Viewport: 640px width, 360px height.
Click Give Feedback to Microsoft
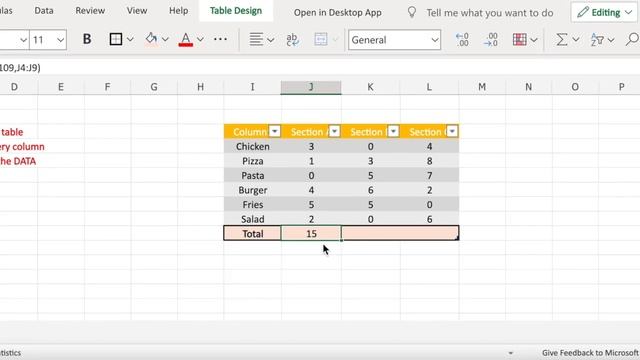coord(590,353)
